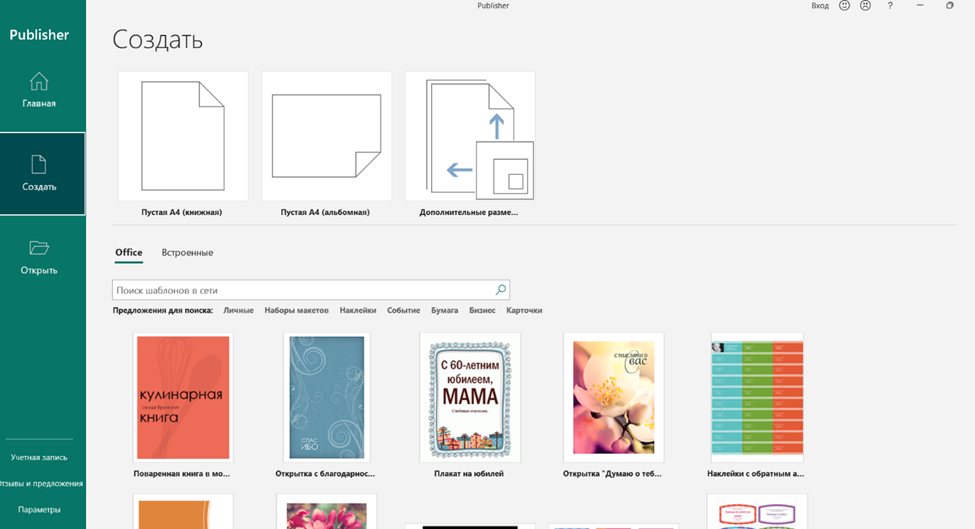Minimize the Publisher window
975x529 pixels.
click(920, 6)
